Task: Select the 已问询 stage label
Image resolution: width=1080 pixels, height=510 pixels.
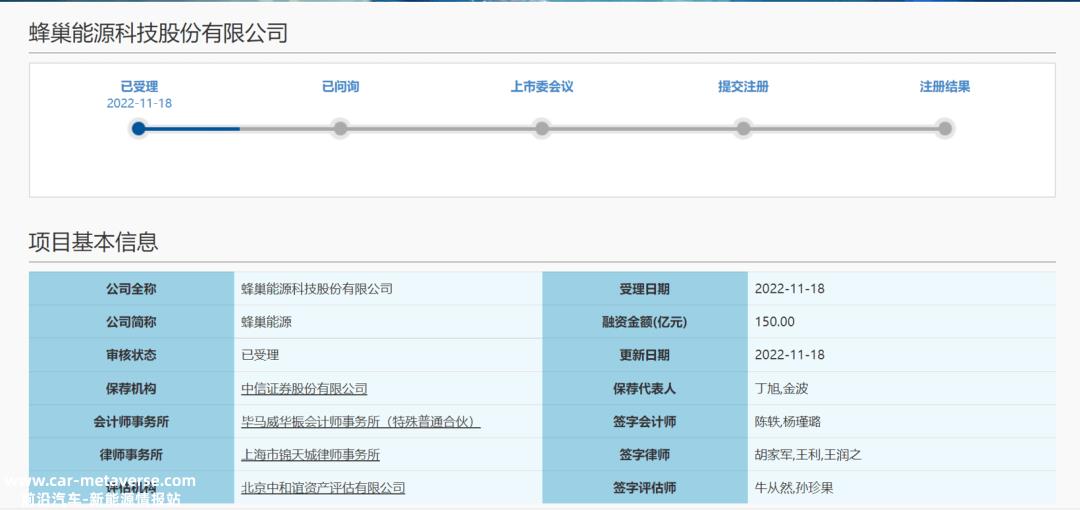Action: [340, 87]
